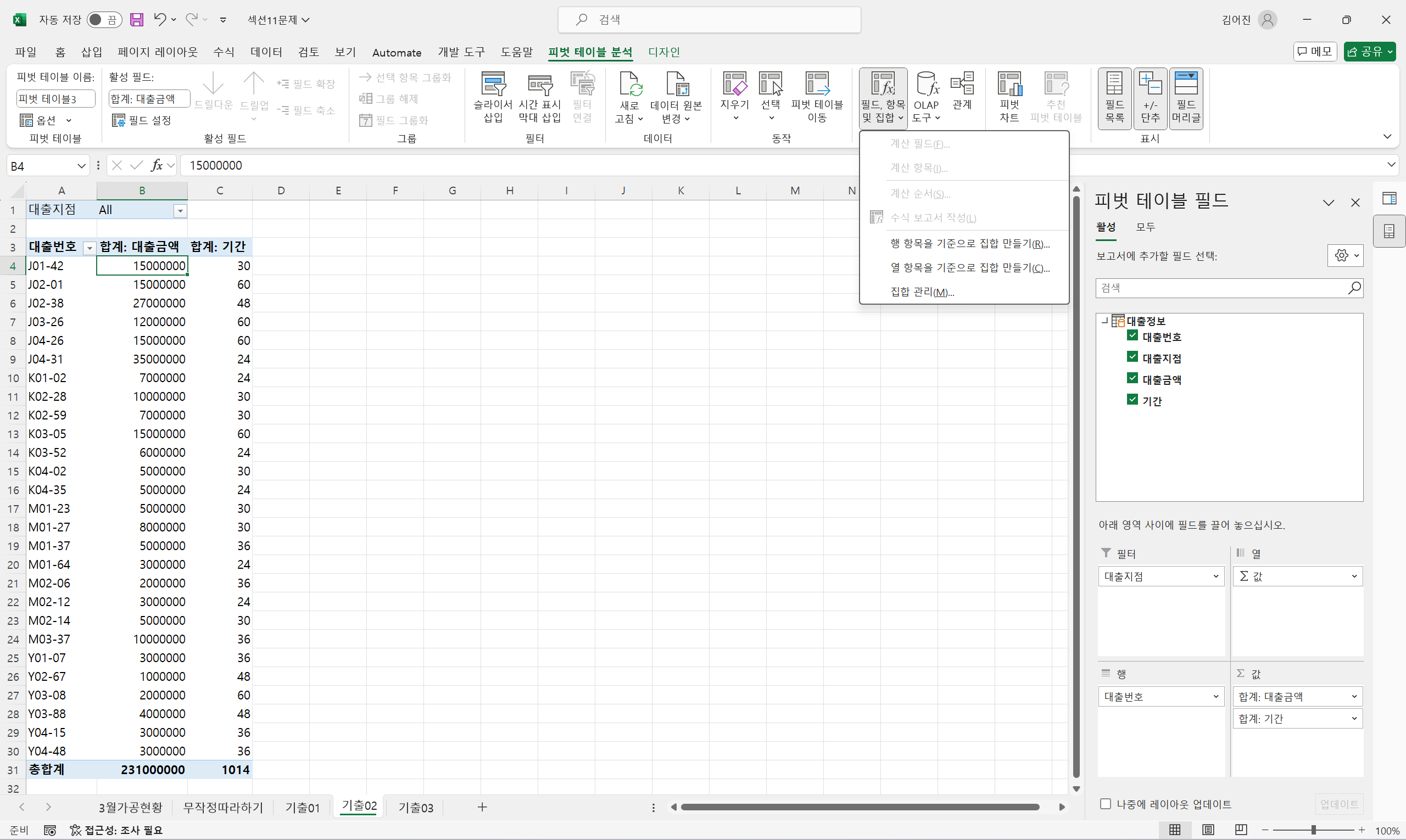Open the 대출지점 filter dropdown in B1
This screenshot has height=840, width=1406.
click(x=180, y=211)
